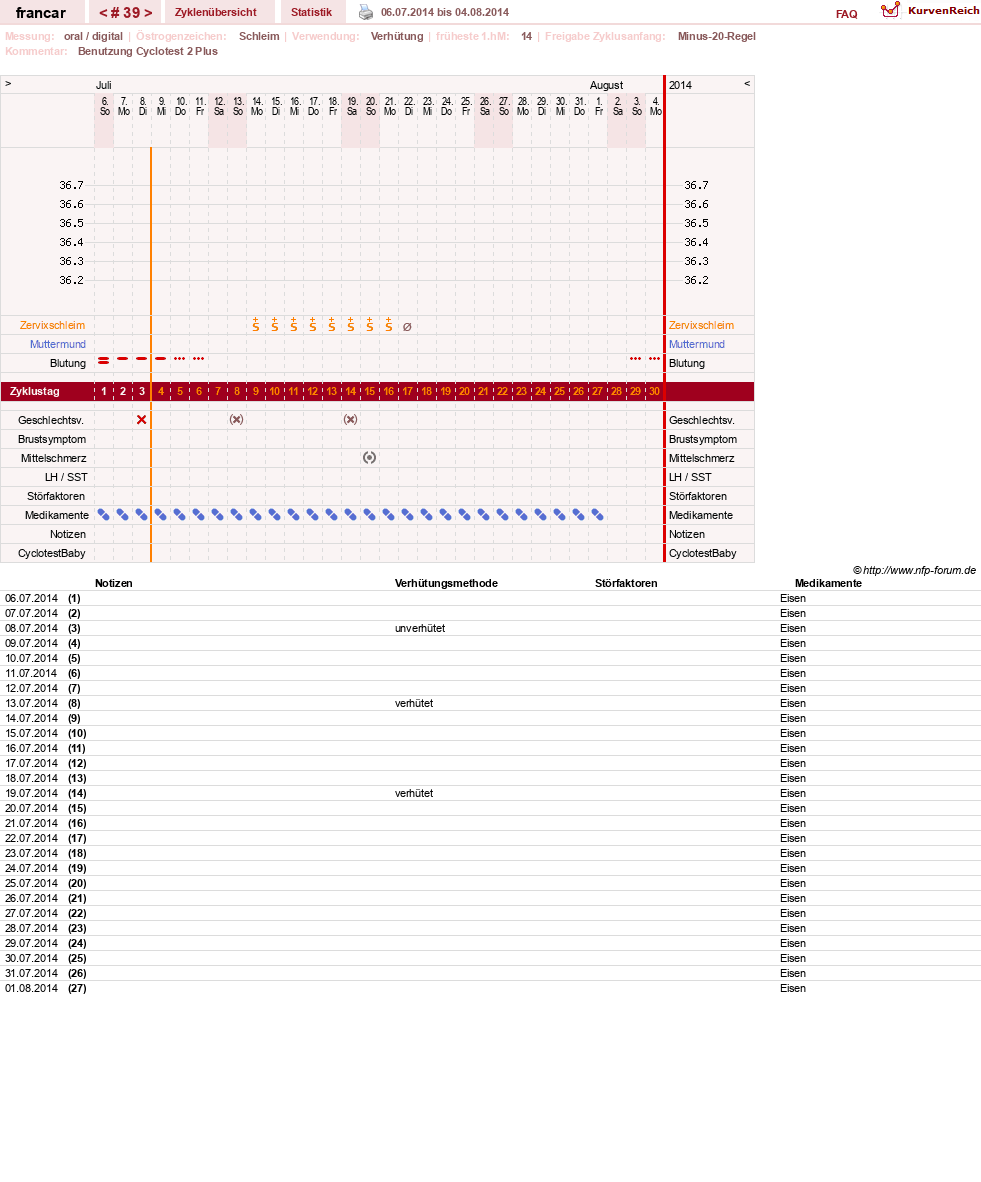
Task: Open the Statistik tab
Action: [x=311, y=12]
